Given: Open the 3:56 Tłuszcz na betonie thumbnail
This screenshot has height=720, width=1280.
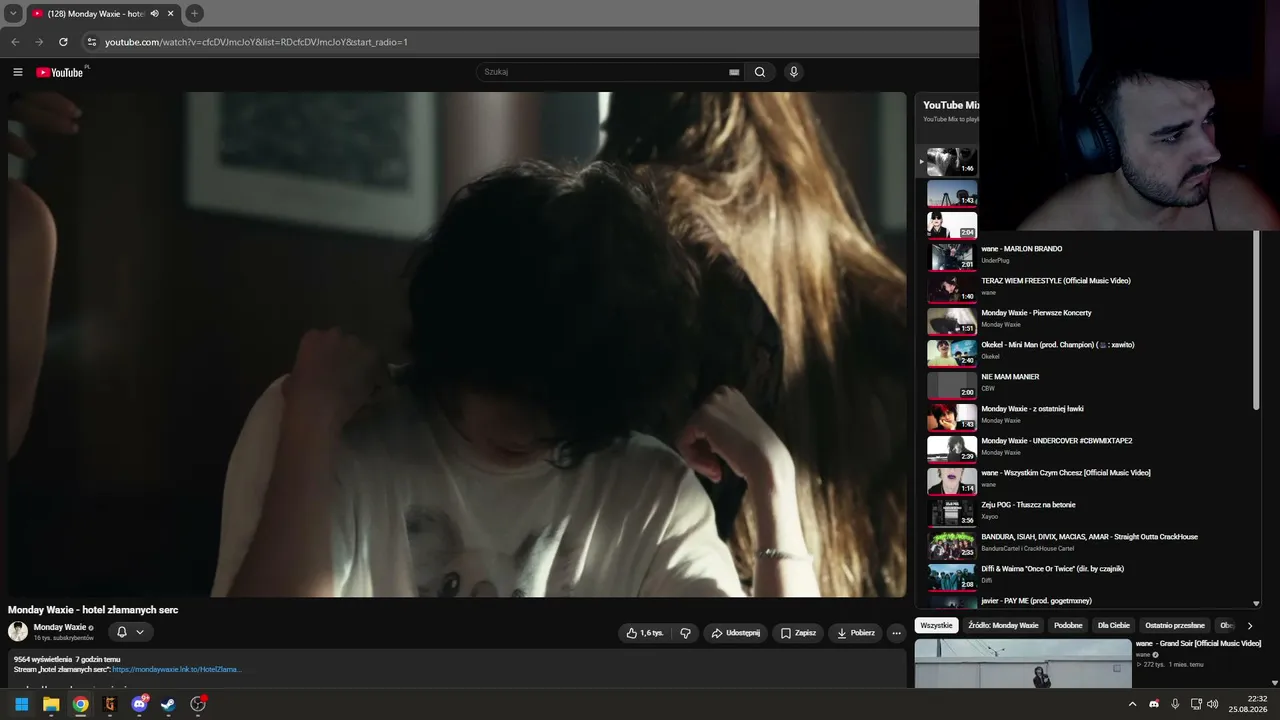Looking at the screenshot, I should click(952, 512).
